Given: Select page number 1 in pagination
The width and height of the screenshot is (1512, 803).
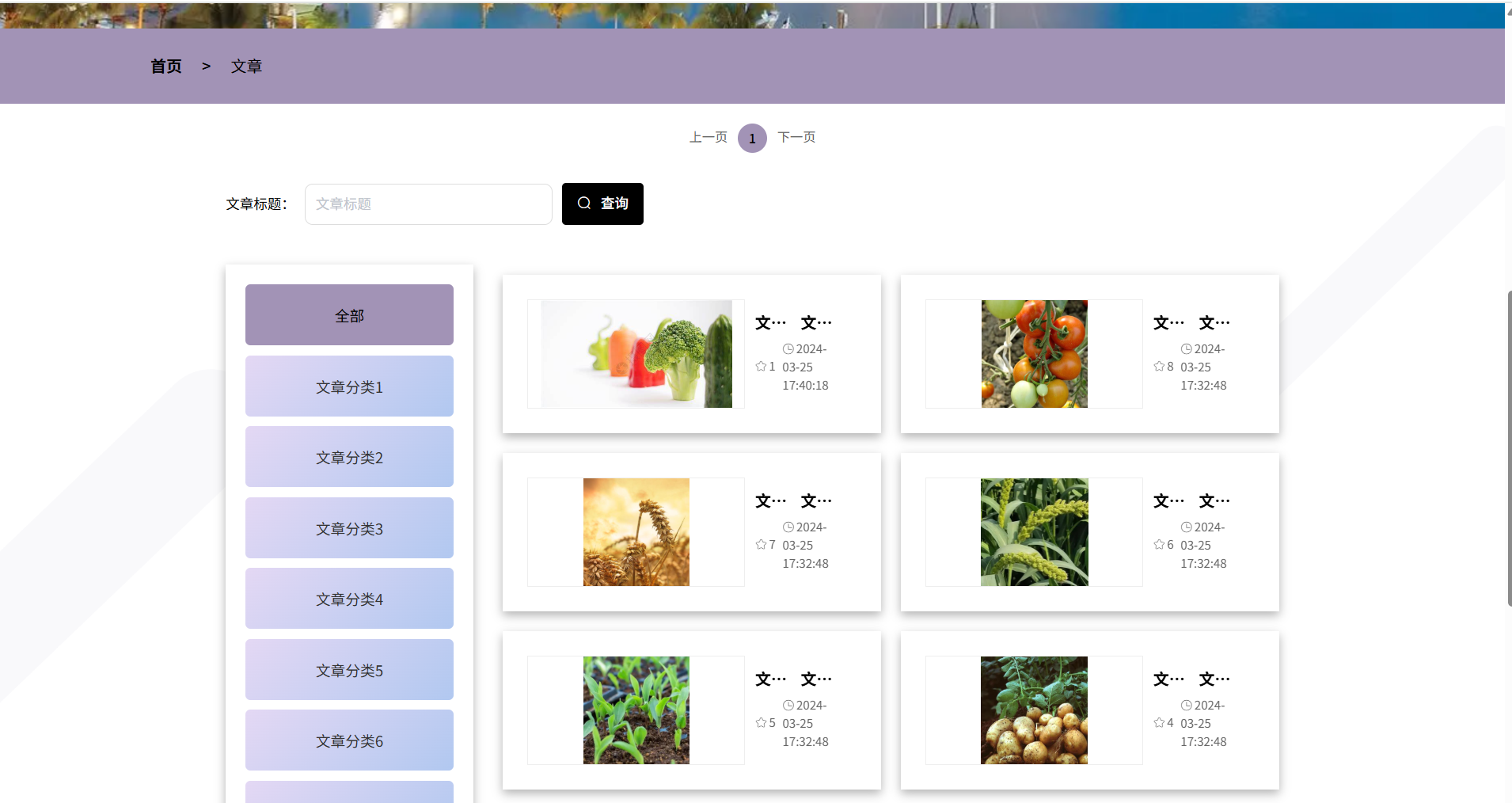Looking at the screenshot, I should pos(752,138).
